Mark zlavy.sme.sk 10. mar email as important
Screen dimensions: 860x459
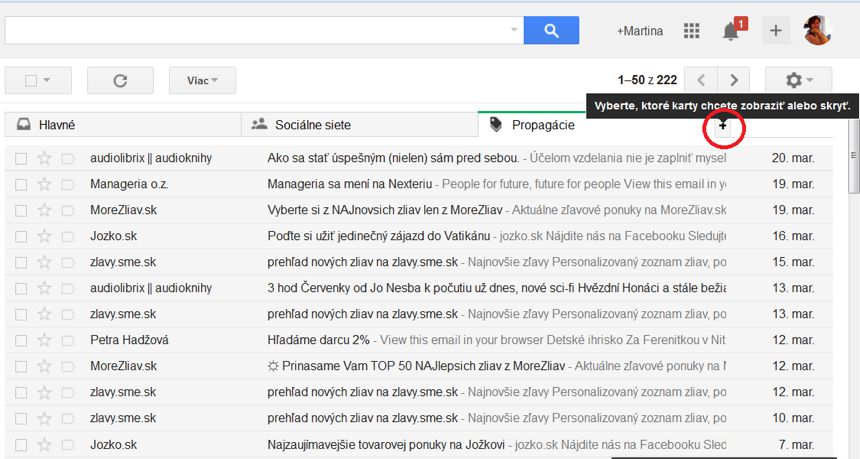point(67,418)
